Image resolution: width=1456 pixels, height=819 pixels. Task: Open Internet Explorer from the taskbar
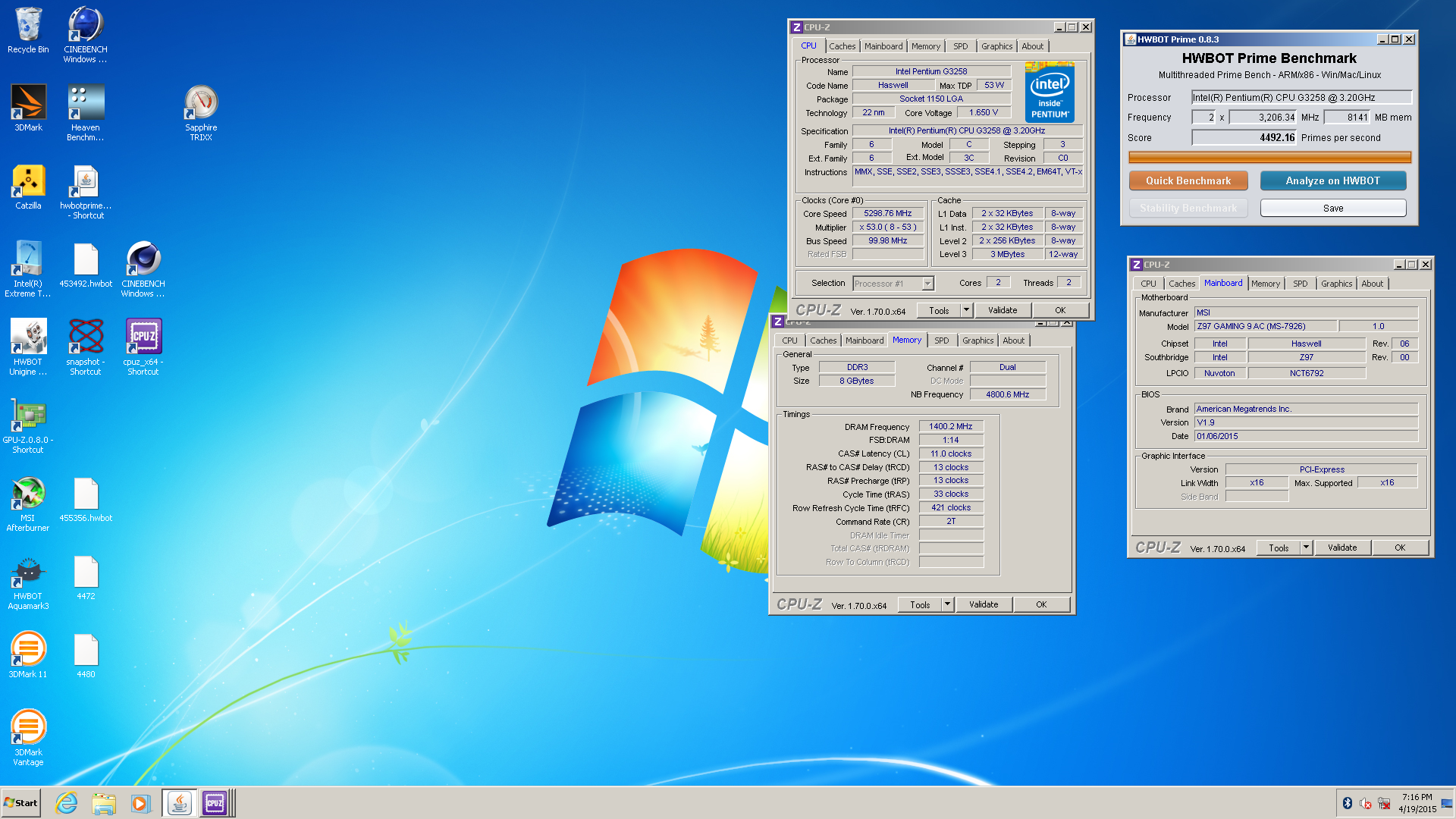point(67,803)
